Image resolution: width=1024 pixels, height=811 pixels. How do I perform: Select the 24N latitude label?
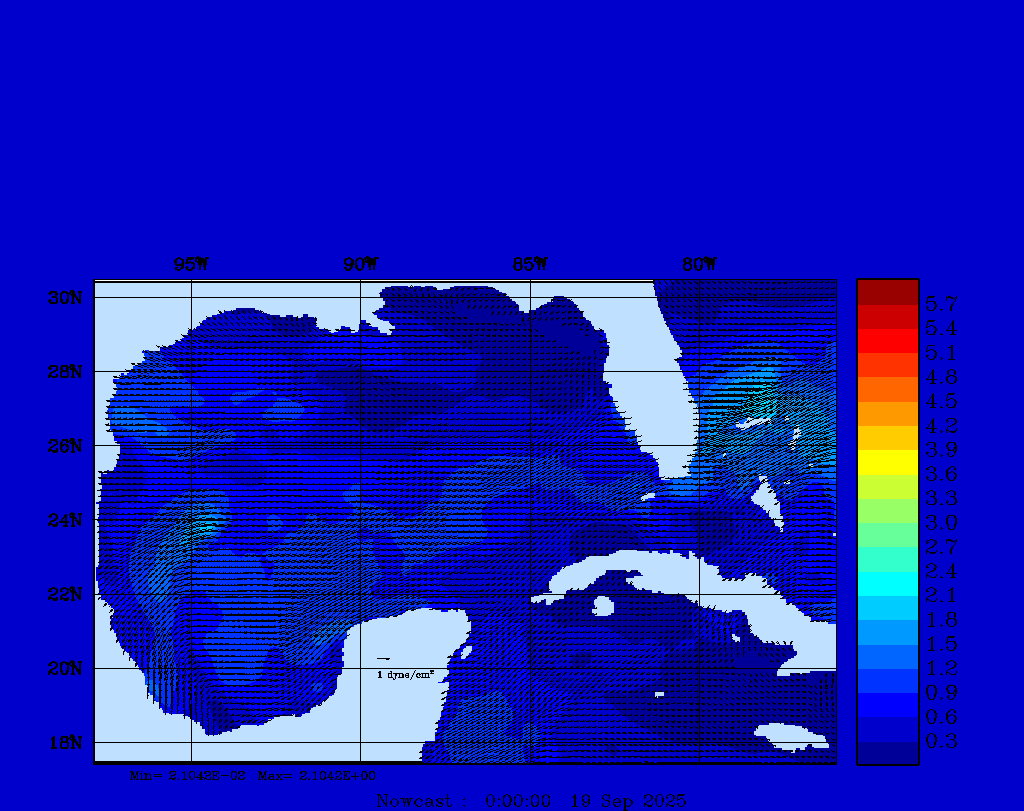(63, 520)
